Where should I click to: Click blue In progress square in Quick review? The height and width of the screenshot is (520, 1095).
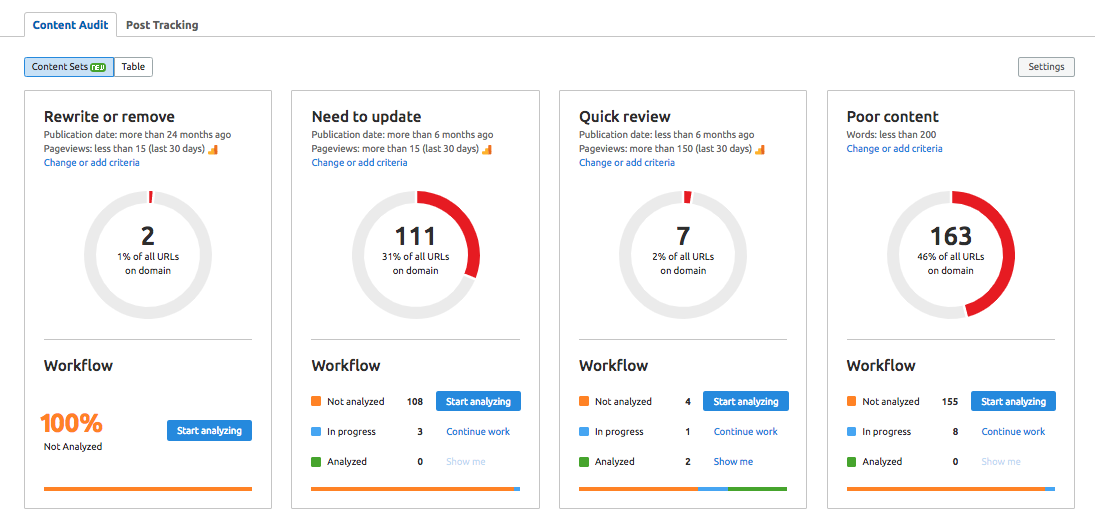click(584, 432)
